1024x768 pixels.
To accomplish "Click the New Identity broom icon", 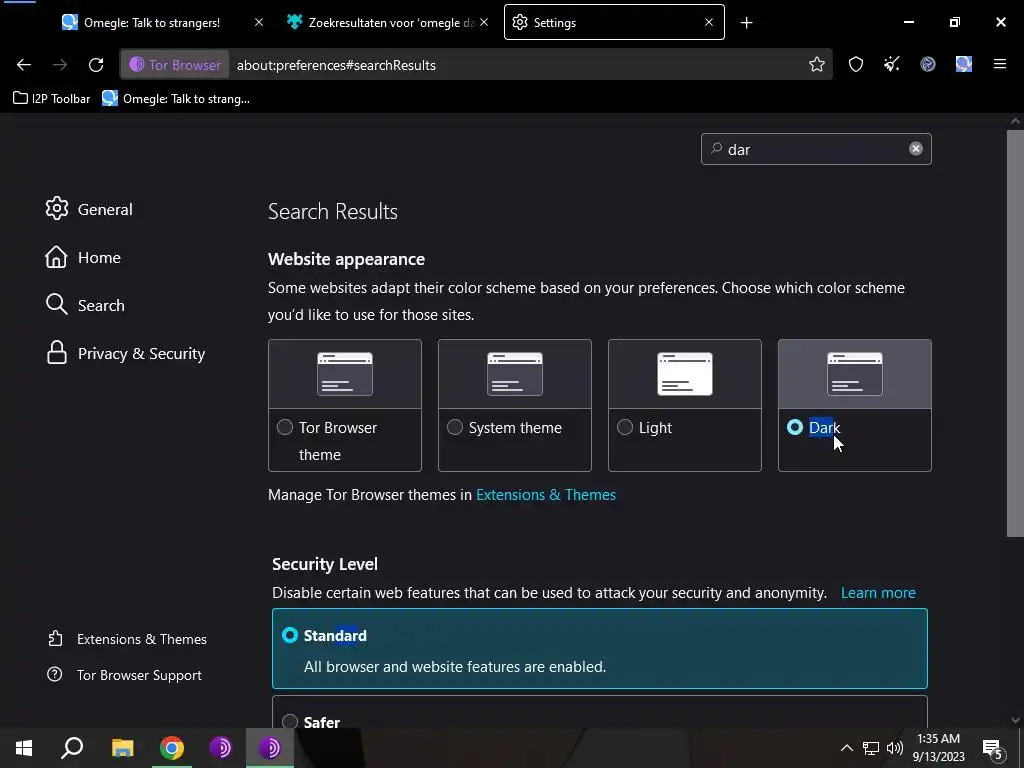I will click(891, 64).
